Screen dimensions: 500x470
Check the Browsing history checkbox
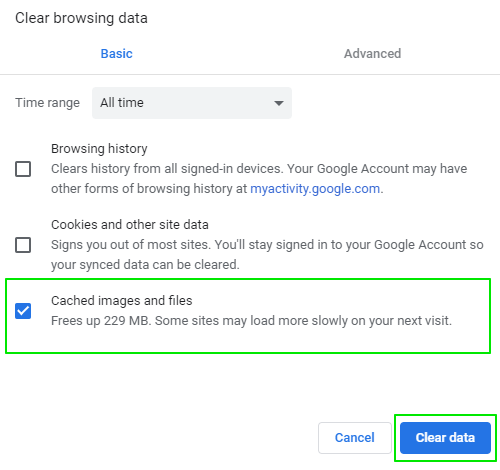coord(23,169)
